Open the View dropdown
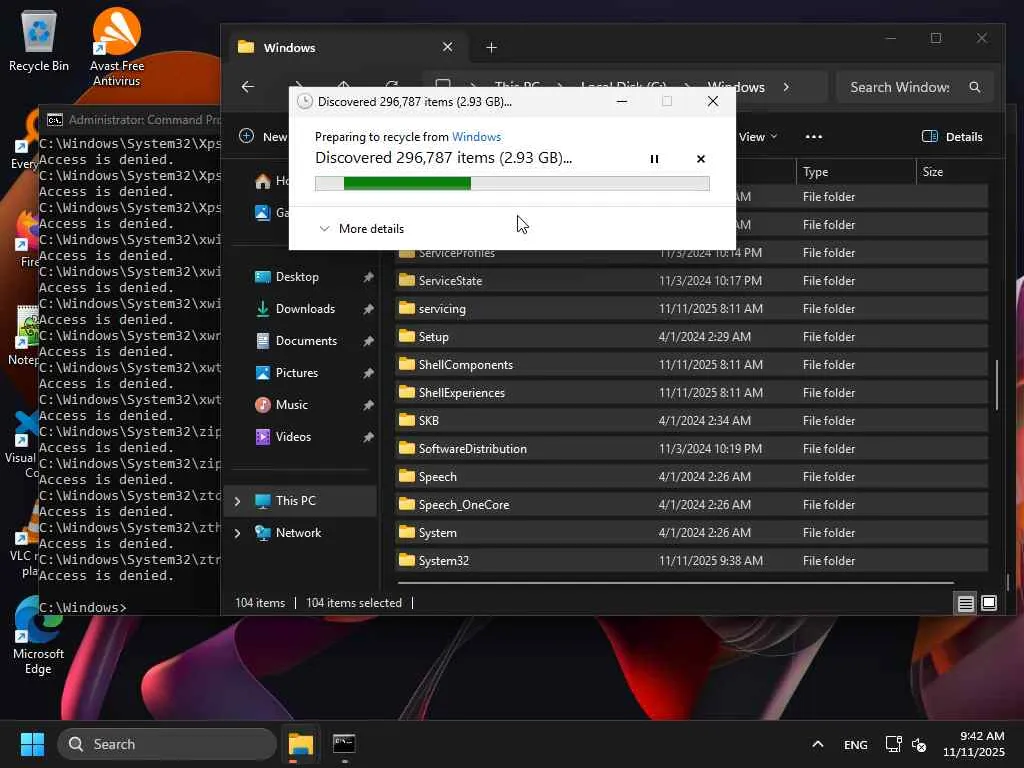 tap(758, 136)
